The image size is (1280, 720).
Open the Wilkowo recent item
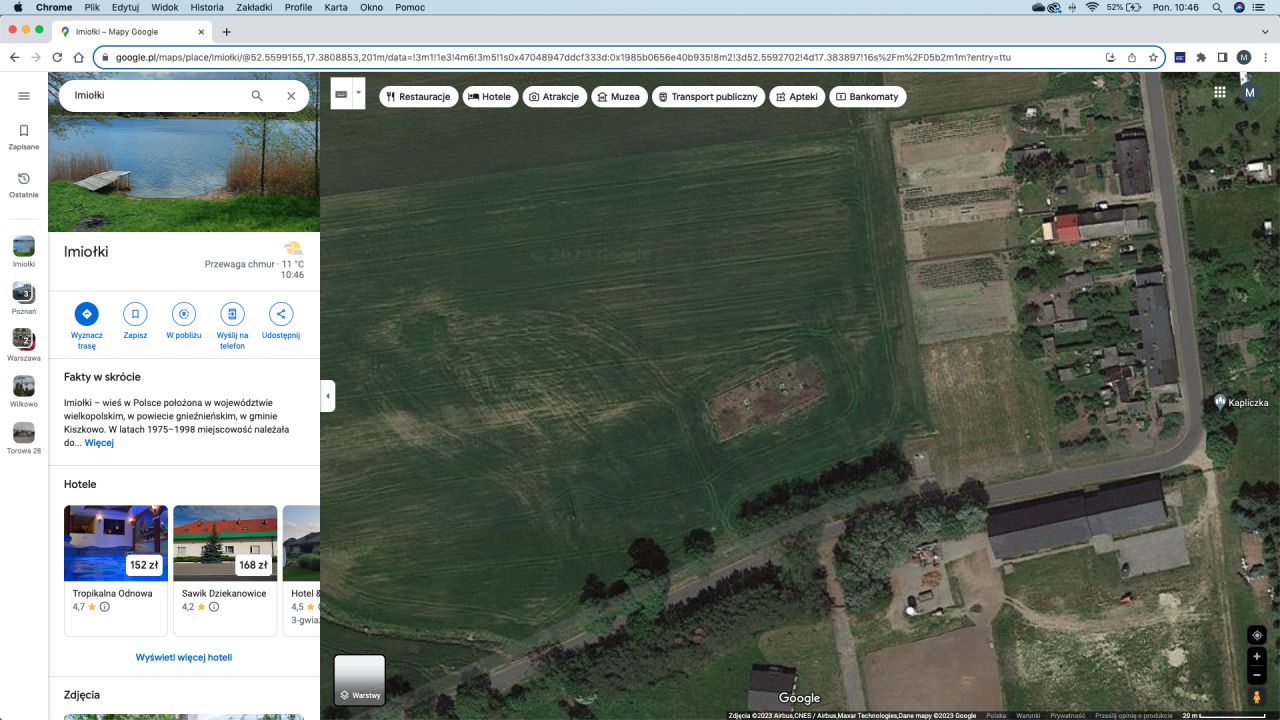(24, 391)
